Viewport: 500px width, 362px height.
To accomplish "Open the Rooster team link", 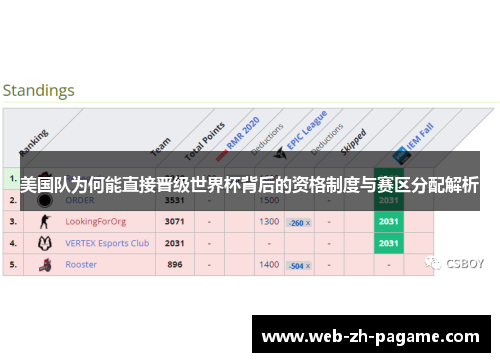I will (x=81, y=265).
